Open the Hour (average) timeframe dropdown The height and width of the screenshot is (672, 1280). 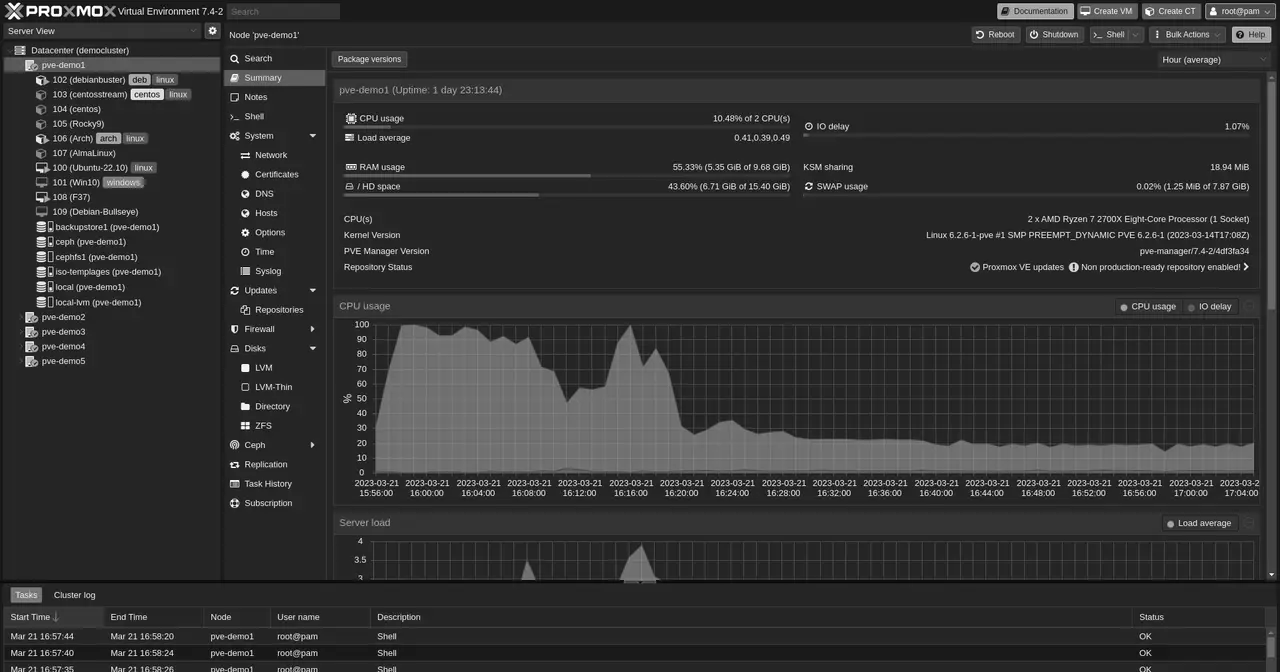1213,60
